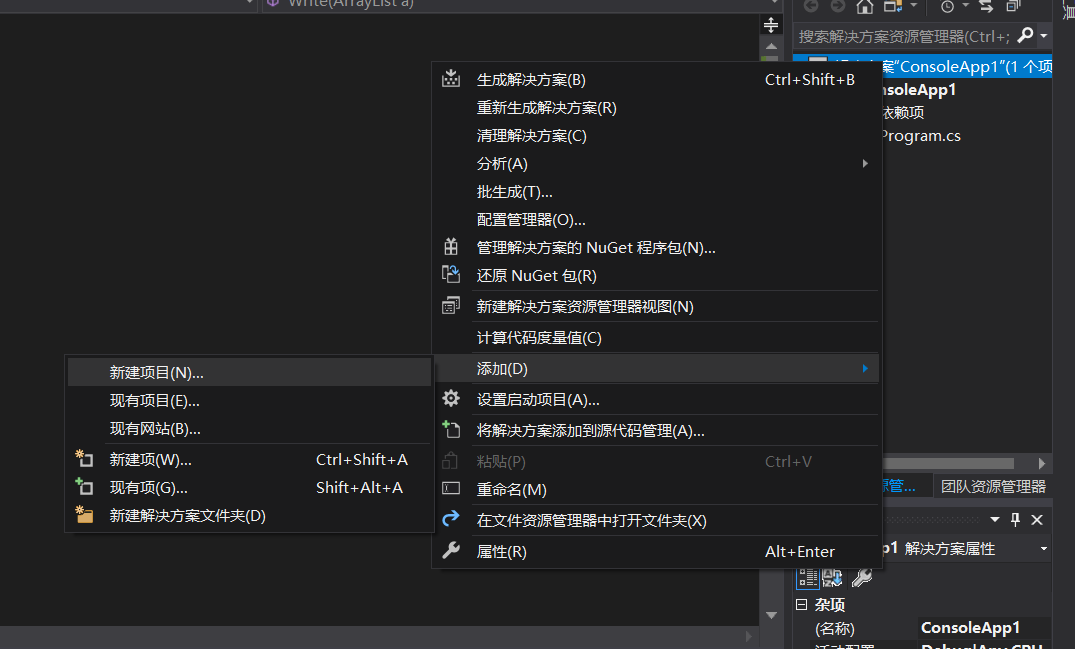
Task: Select 重新生成解决方案(R) menu item
Action: [656, 108]
